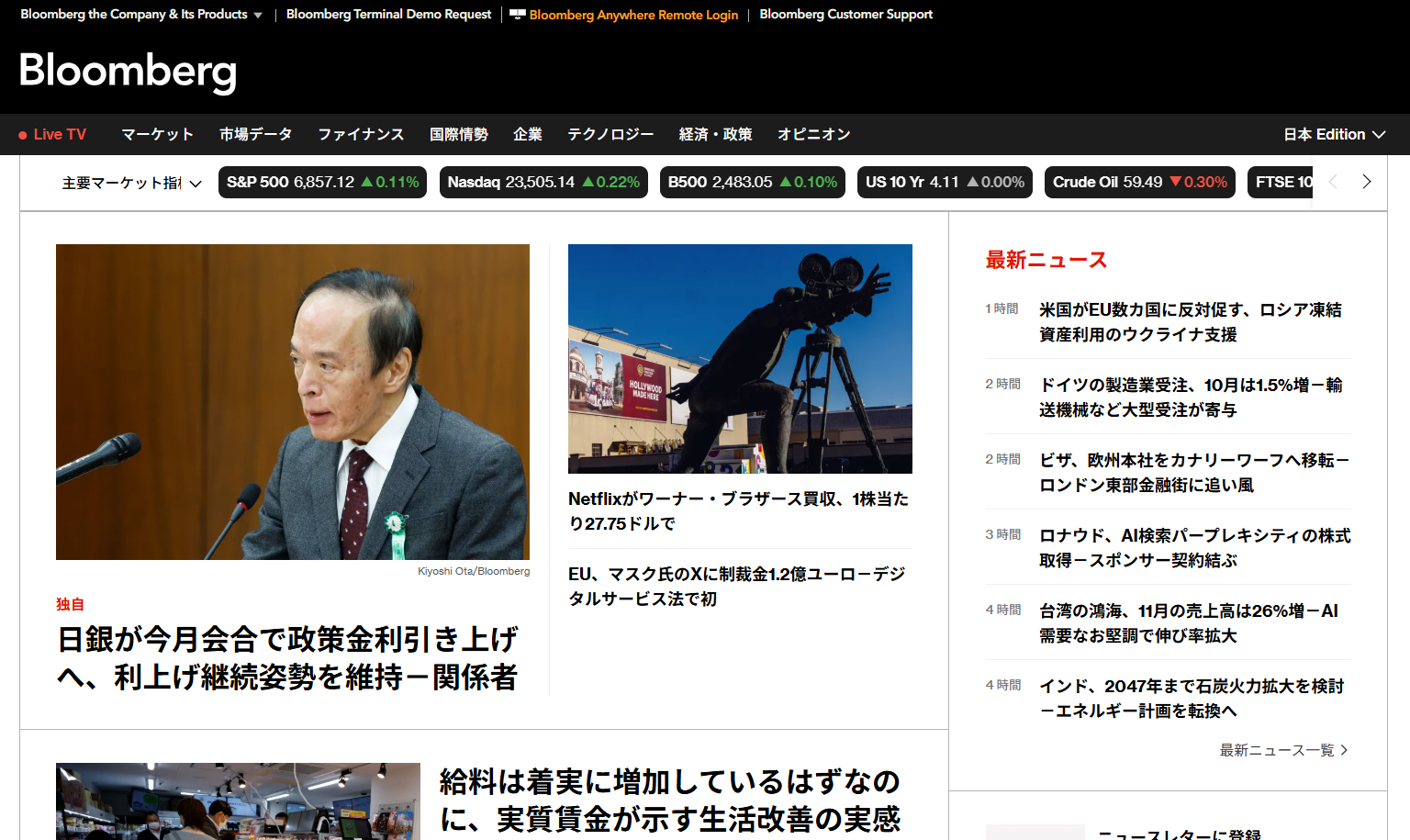This screenshot has height=840, width=1410.
Task: Expand the 日本 Edition dropdown
Action: click(x=1334, y=134)
